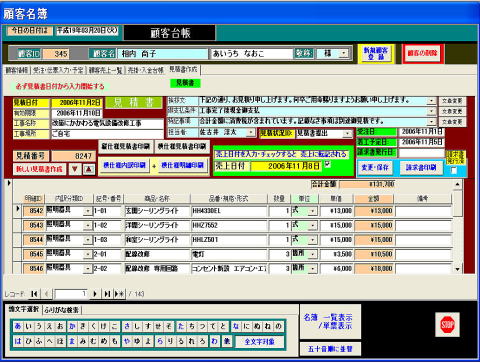Switch to 顧客売上一覧 tab
Screen dimensions: 480x363
tap(106, 70)
